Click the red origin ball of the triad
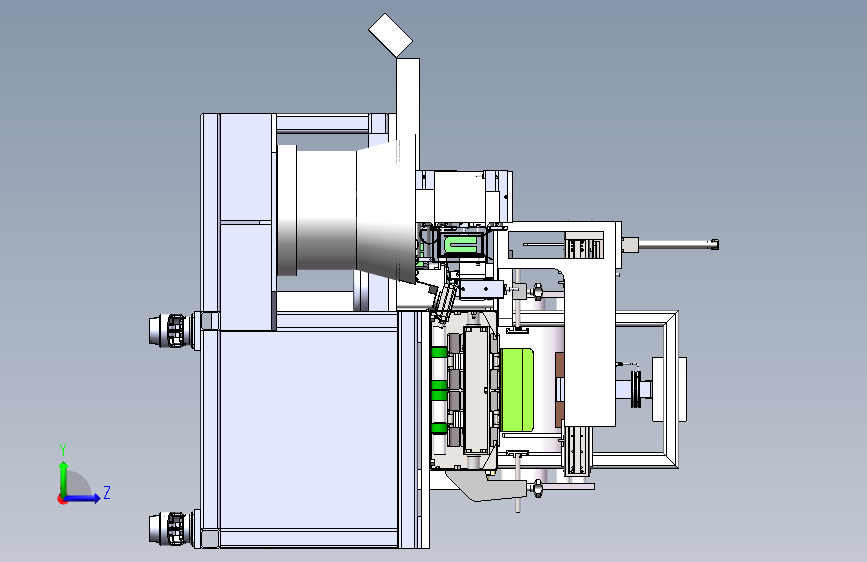867x562 pixels. [62, 499]
